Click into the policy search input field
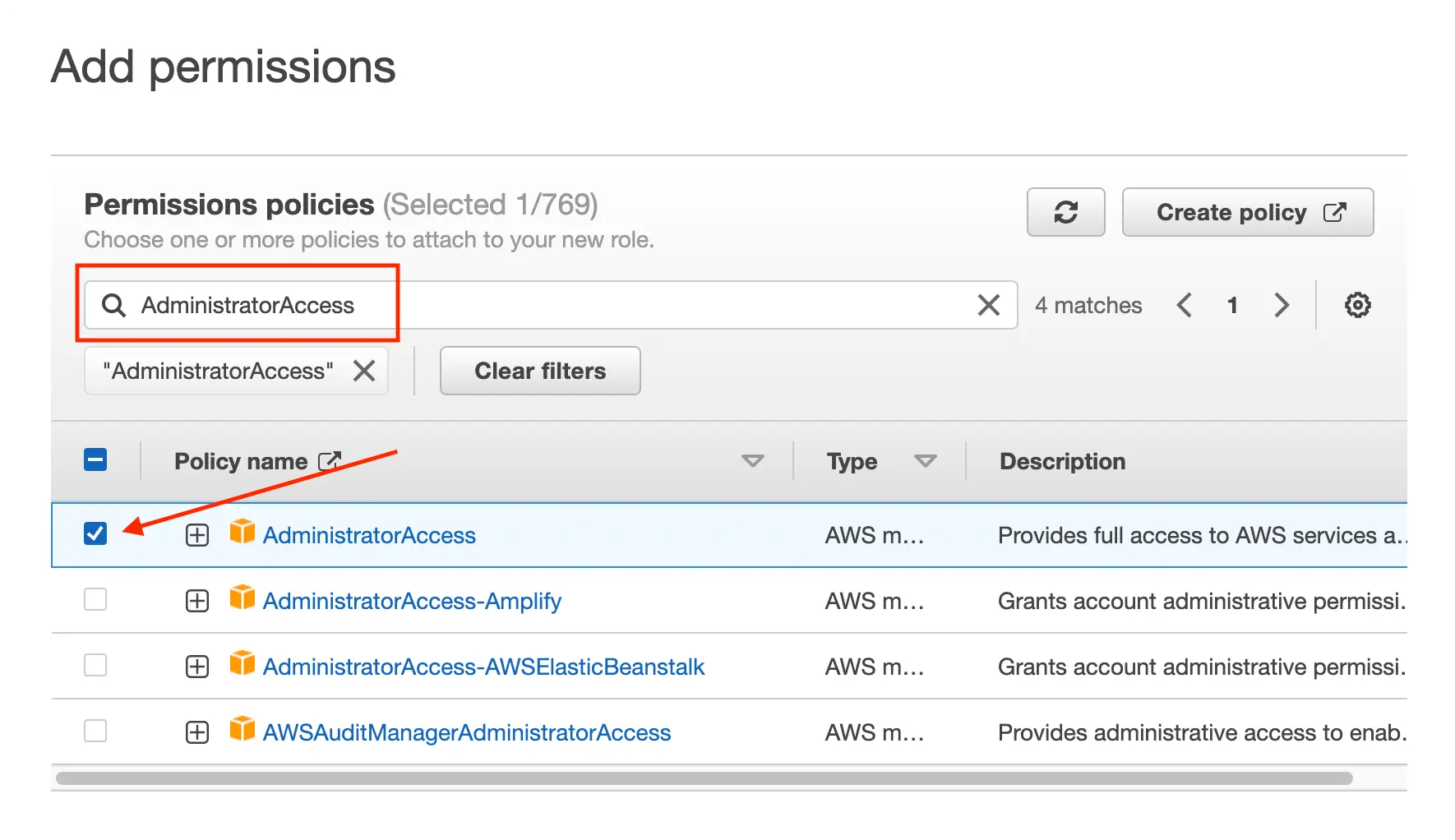The image size is (1455, 840). pyautogui.click(x=551, y=305)
